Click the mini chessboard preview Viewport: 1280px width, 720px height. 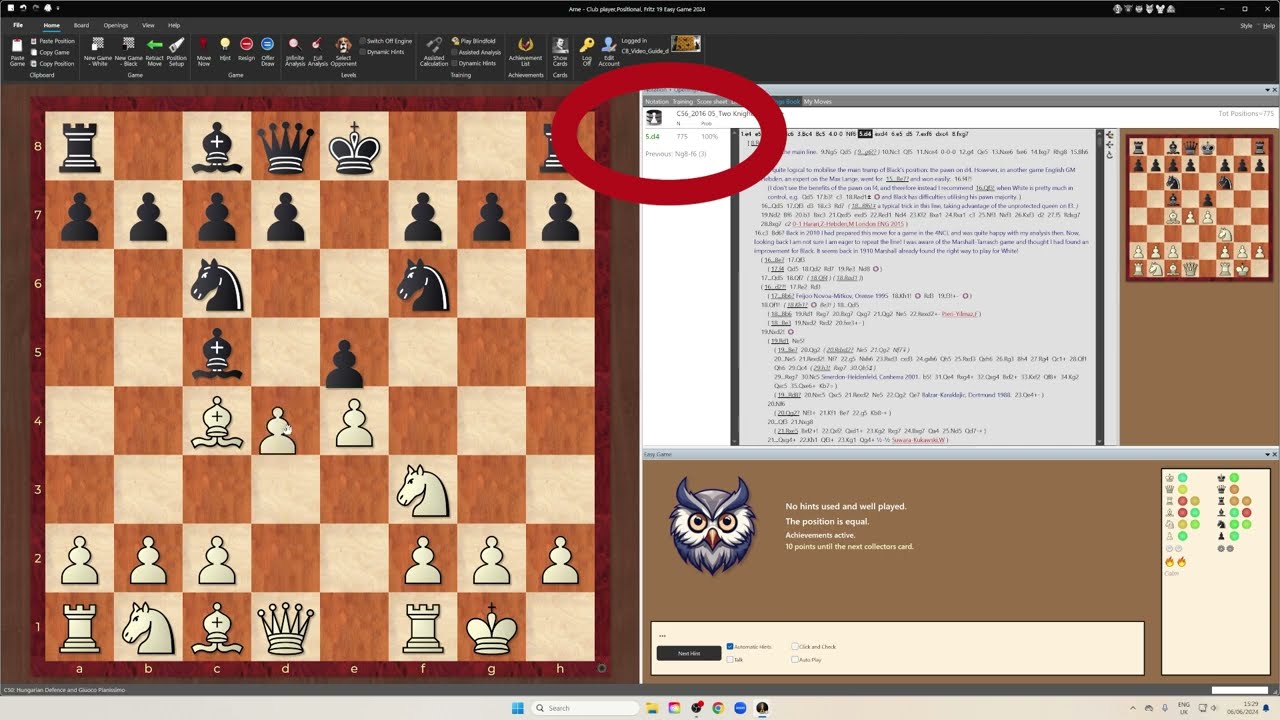point(1198,208)
